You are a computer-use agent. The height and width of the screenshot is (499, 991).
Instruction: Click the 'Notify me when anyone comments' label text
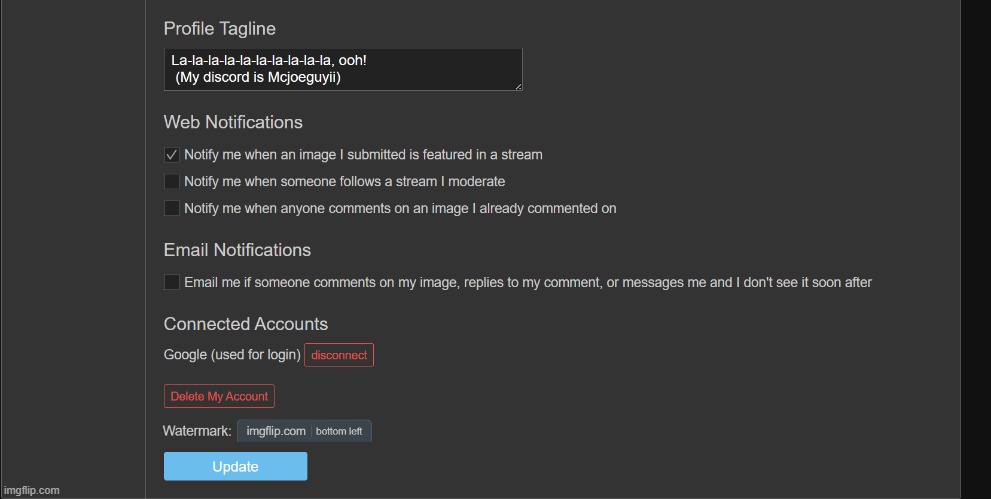pos(400,209)
